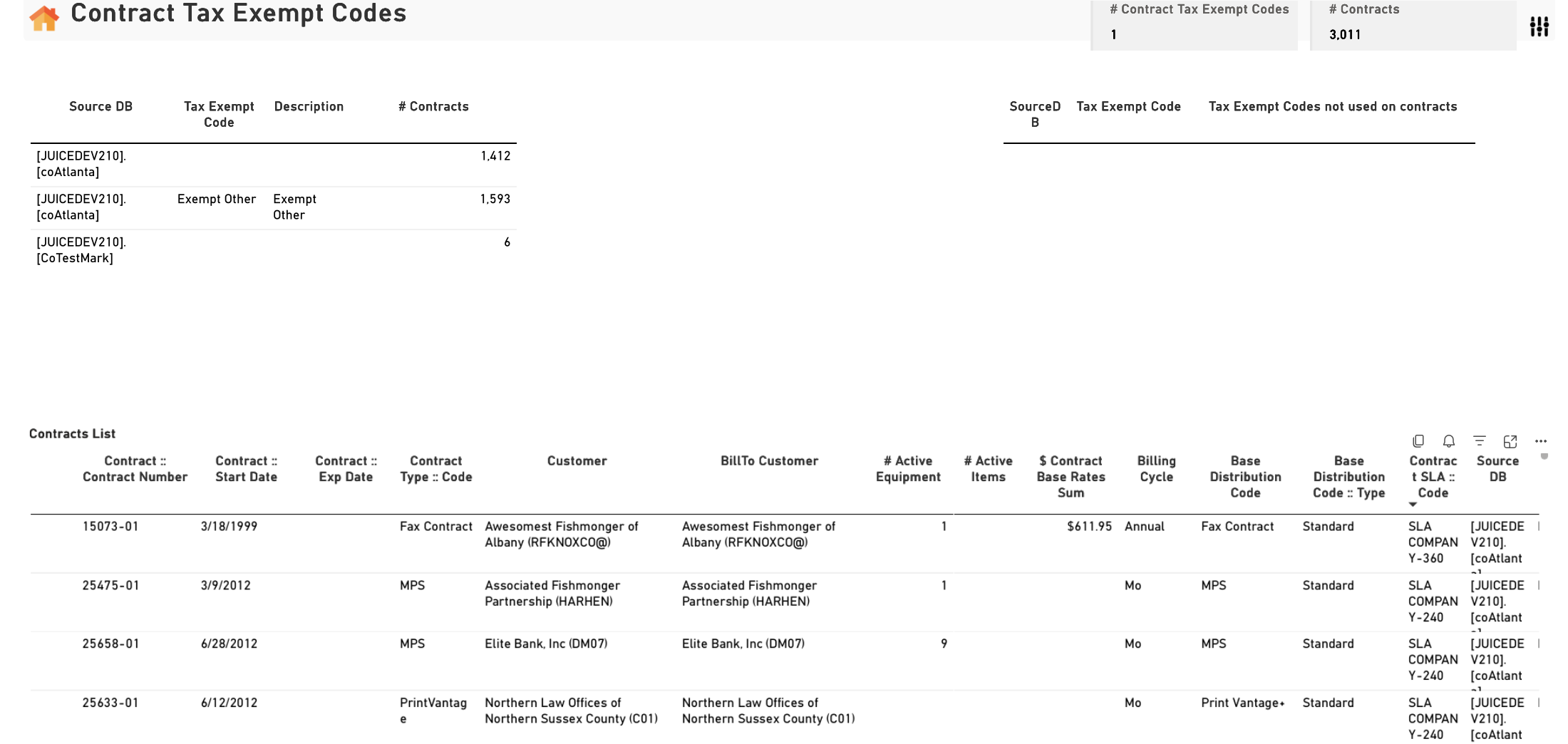Open the slicer settings icon top right

(x=1539, y=26)
